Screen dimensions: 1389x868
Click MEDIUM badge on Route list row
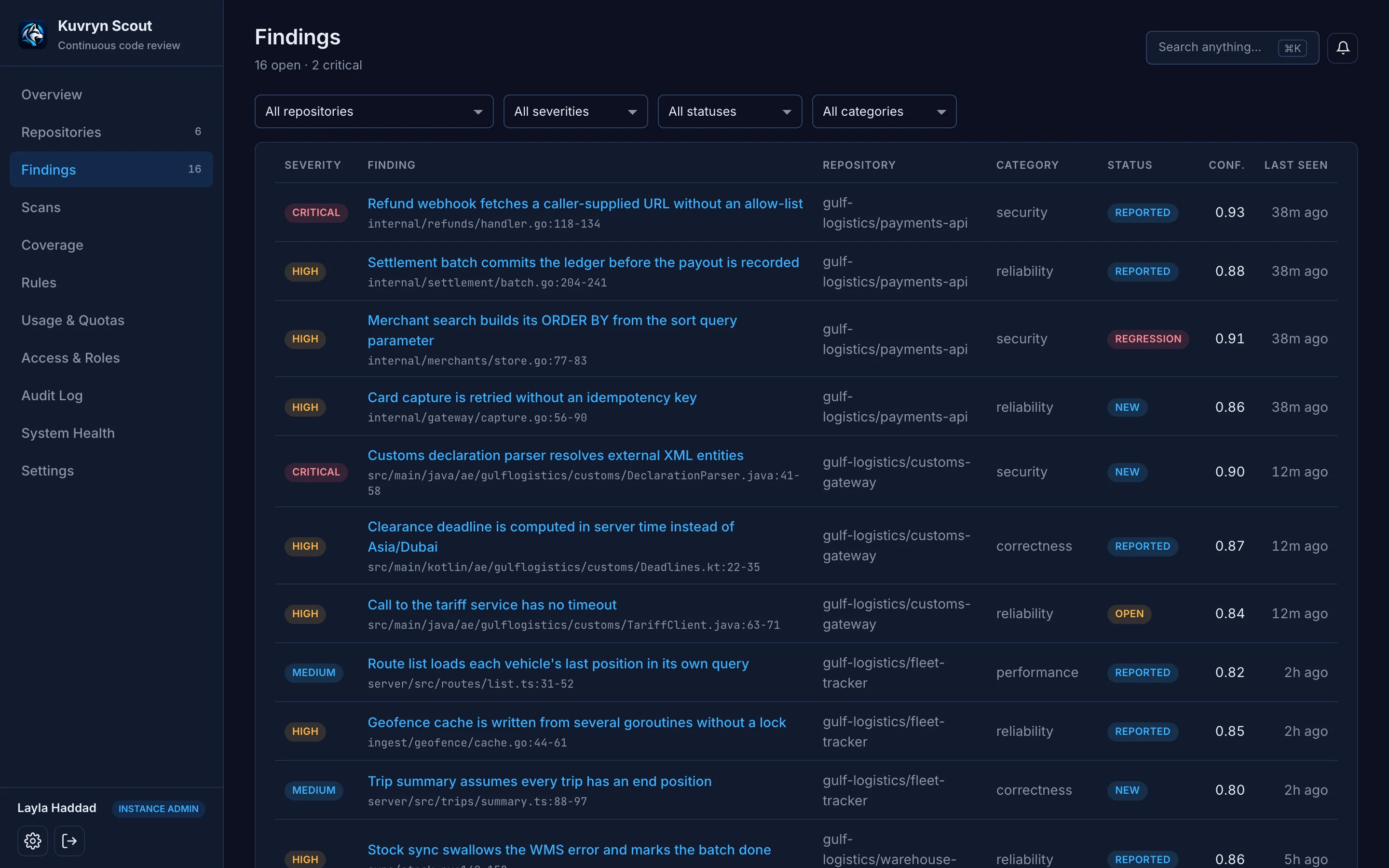313,673
